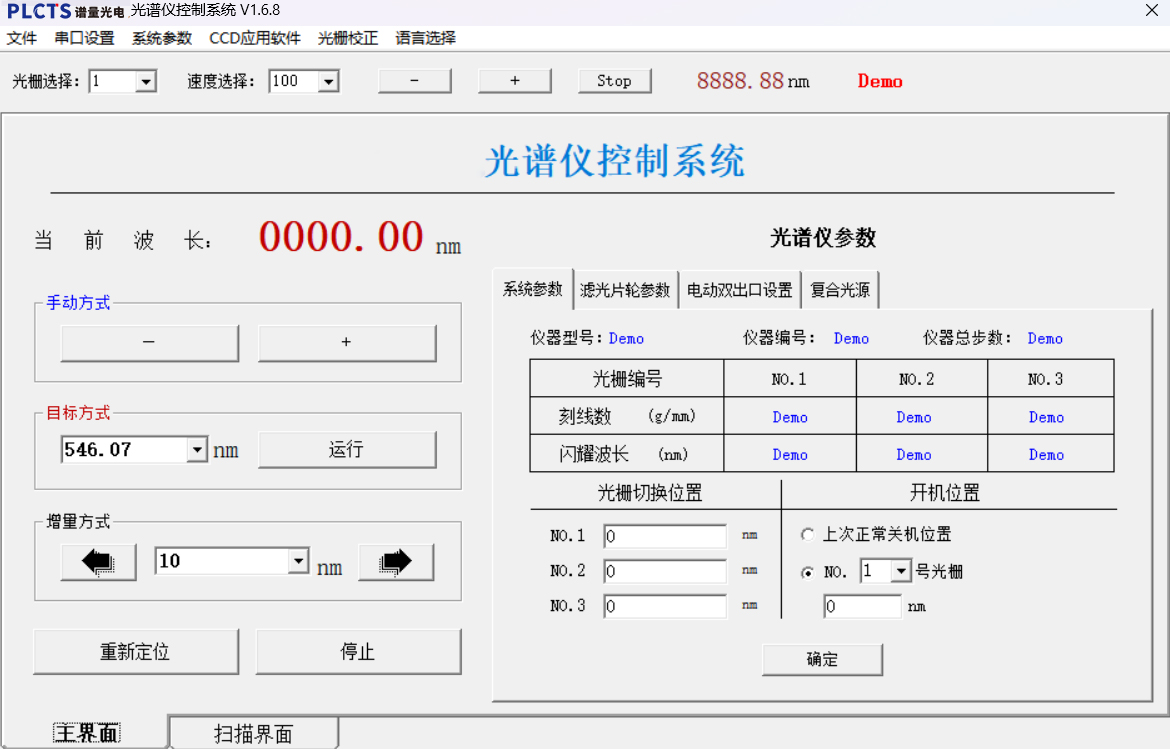Click the manual mode plus button
This screenshot has height=749, width=1170.
click(347, 342)
